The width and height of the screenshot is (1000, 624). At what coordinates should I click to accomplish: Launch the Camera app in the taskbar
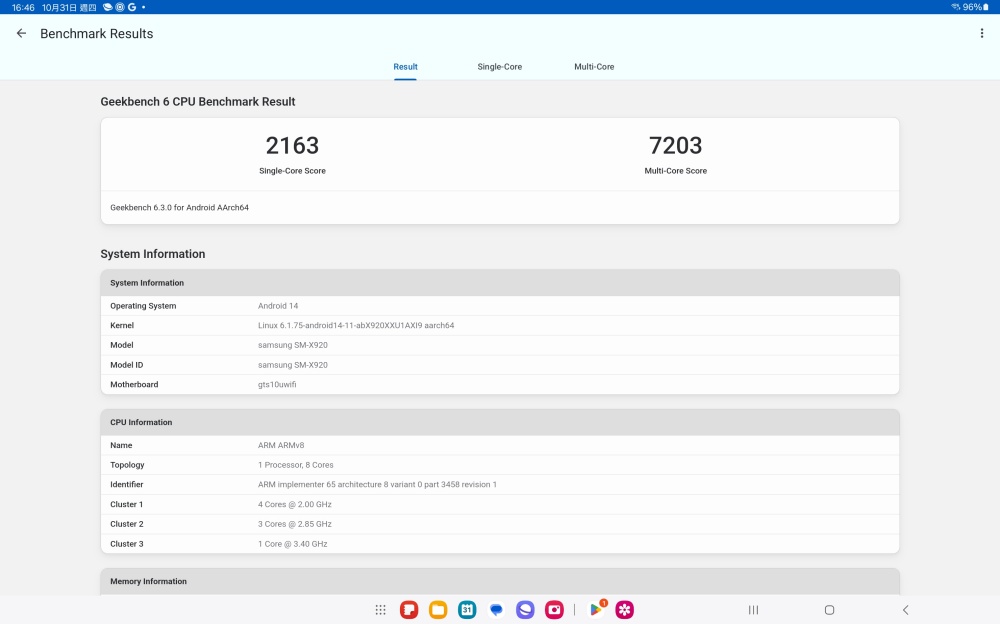(554, 610)
